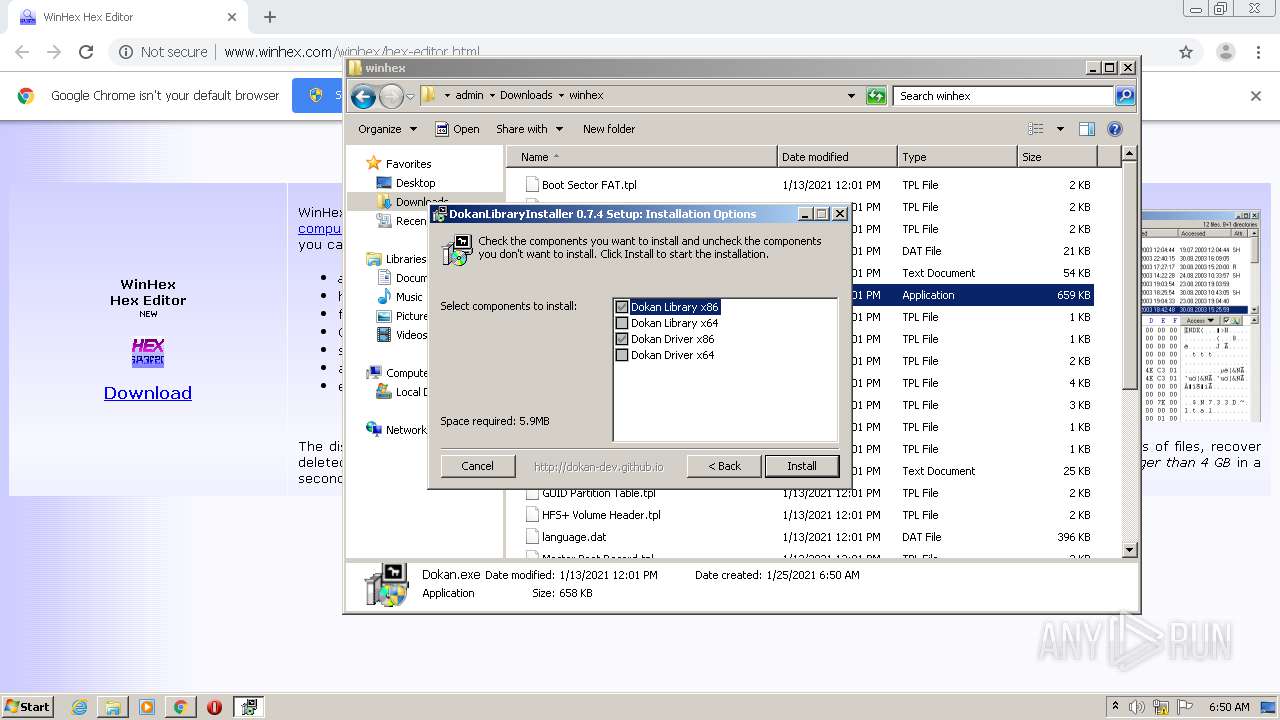Uncheck the Dokan Driver x86 component
Image resolution: width=1280 pixels, height=720 pixels.
[622, 339]
